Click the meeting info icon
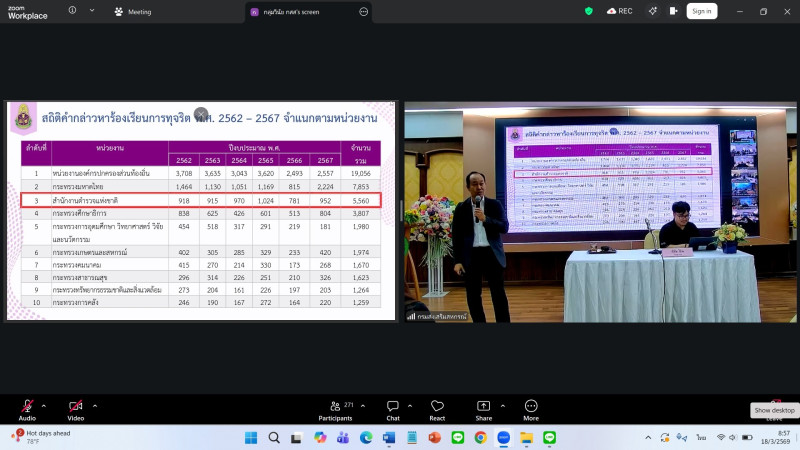800x450 pixels. tap(73, 11)
